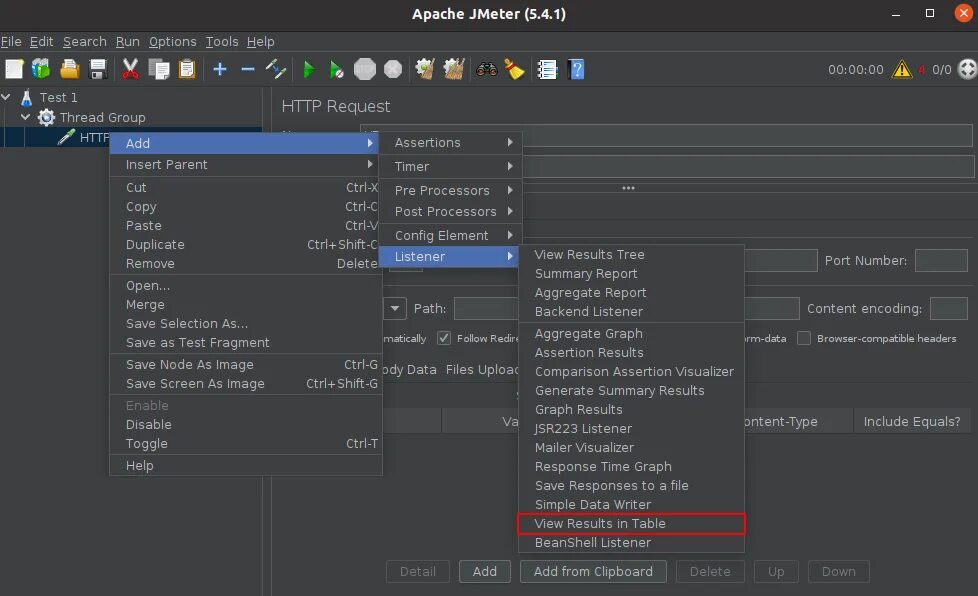Click the Cut scissors icon
The width and height of the screenshot is (978, 596).
[130, 69]
